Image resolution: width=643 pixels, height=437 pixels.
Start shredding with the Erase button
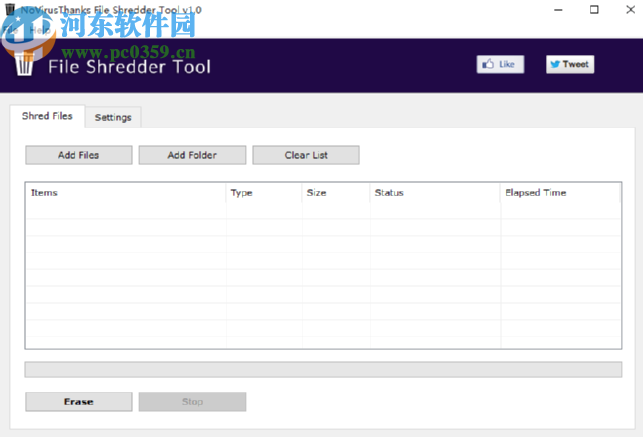click(79, 402)
